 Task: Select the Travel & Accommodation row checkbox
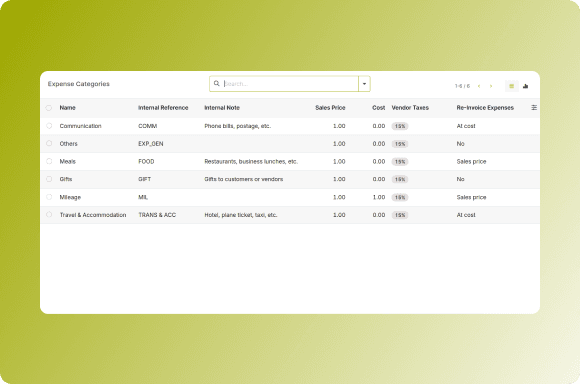pos(49,215)
